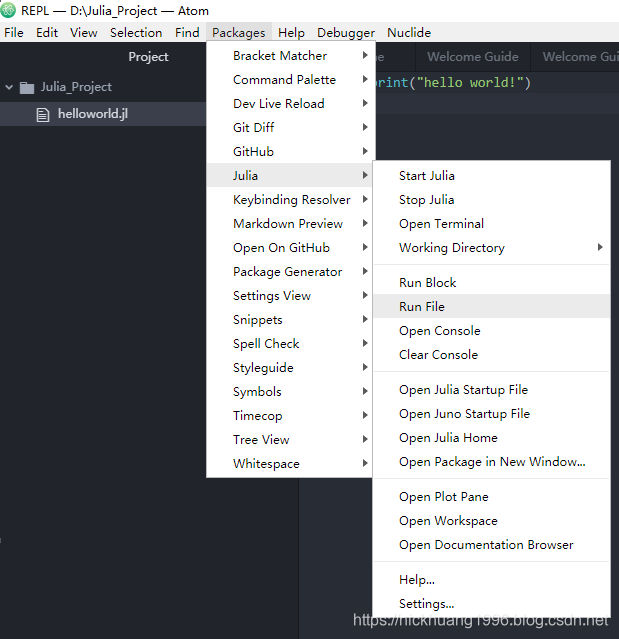Choose Clear Console

coord(491,355)
